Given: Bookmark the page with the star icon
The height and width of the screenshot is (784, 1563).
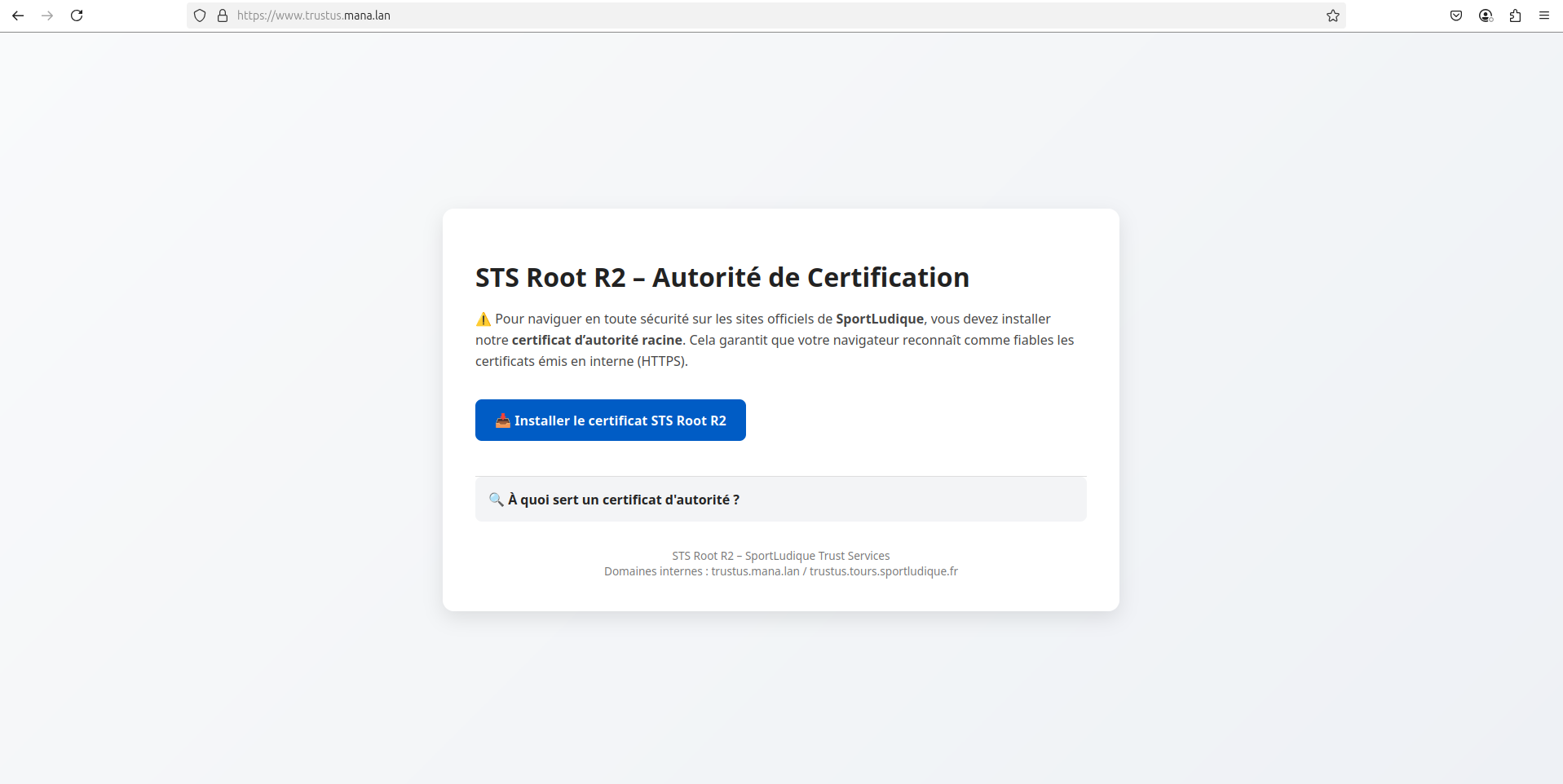Looking at the screenshot, I should click(x=1332, y=15).
